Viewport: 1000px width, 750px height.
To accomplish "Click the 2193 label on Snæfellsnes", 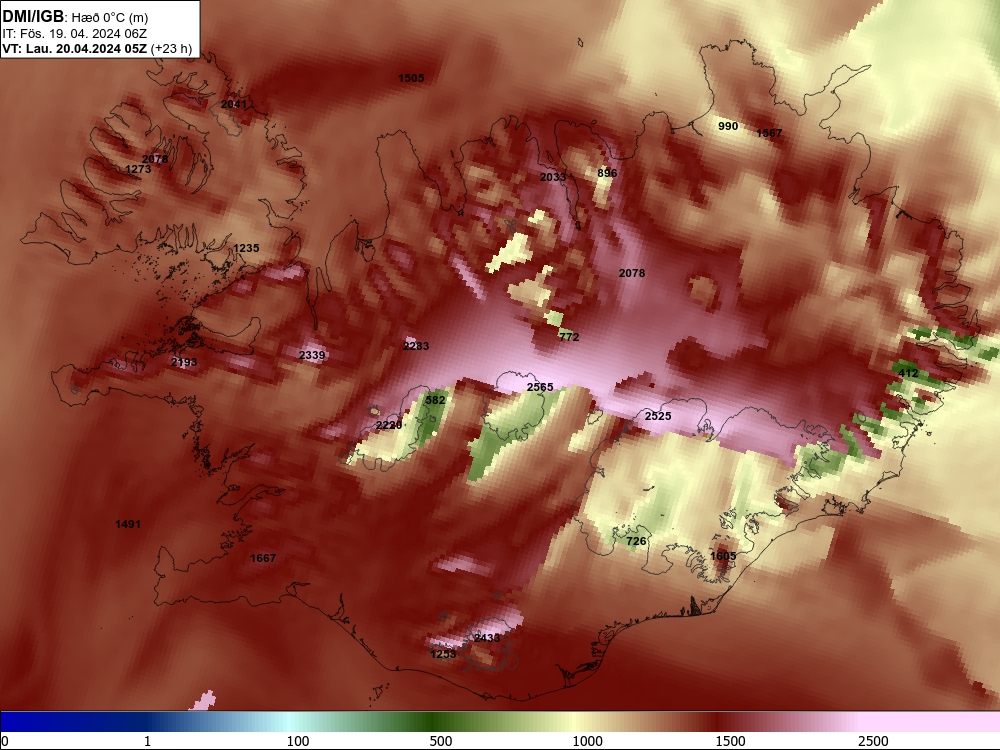I will coord(184,362).
